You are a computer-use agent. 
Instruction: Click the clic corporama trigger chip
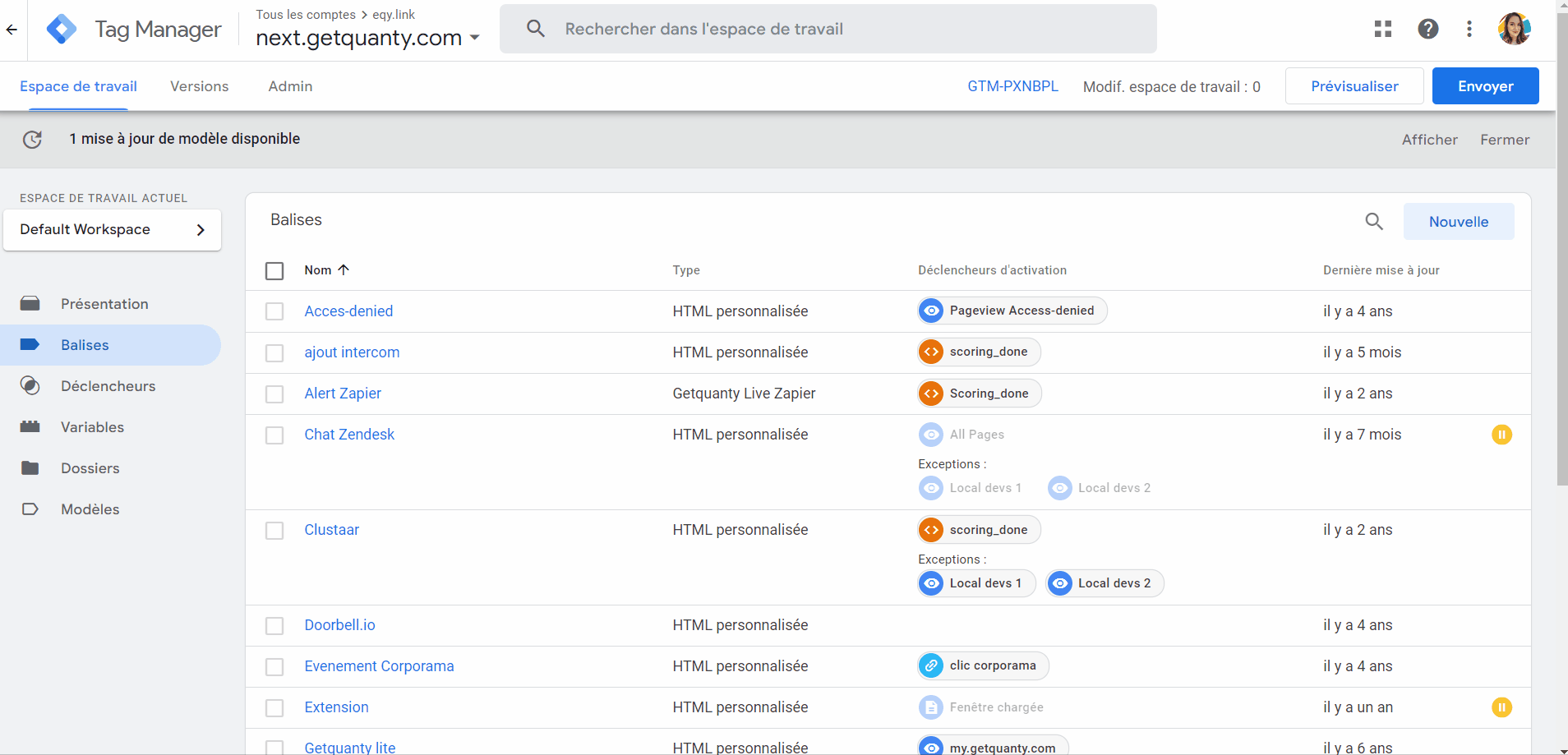(x=983, y=665)
